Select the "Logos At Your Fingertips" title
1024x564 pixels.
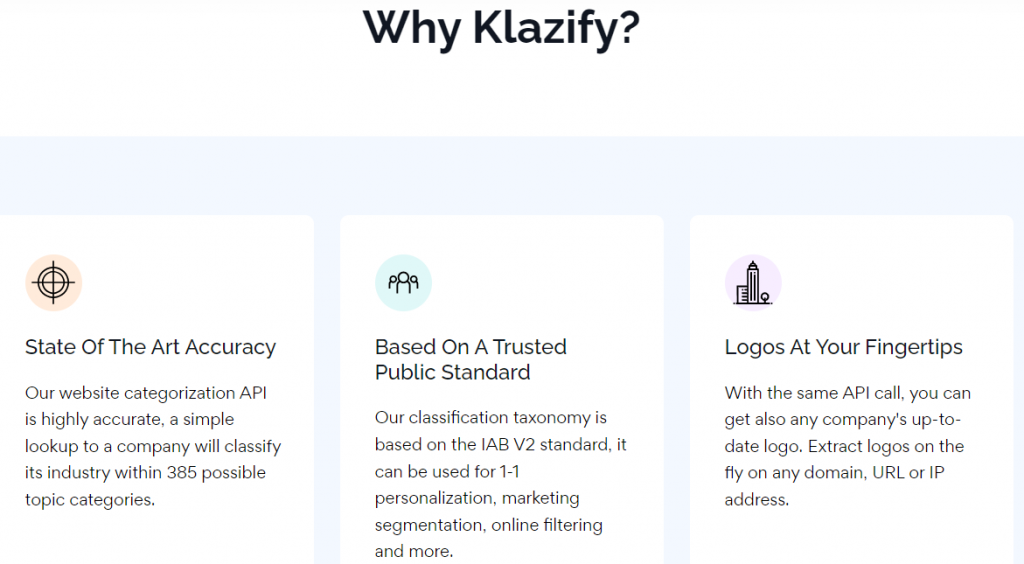click(x=843, y=347)
